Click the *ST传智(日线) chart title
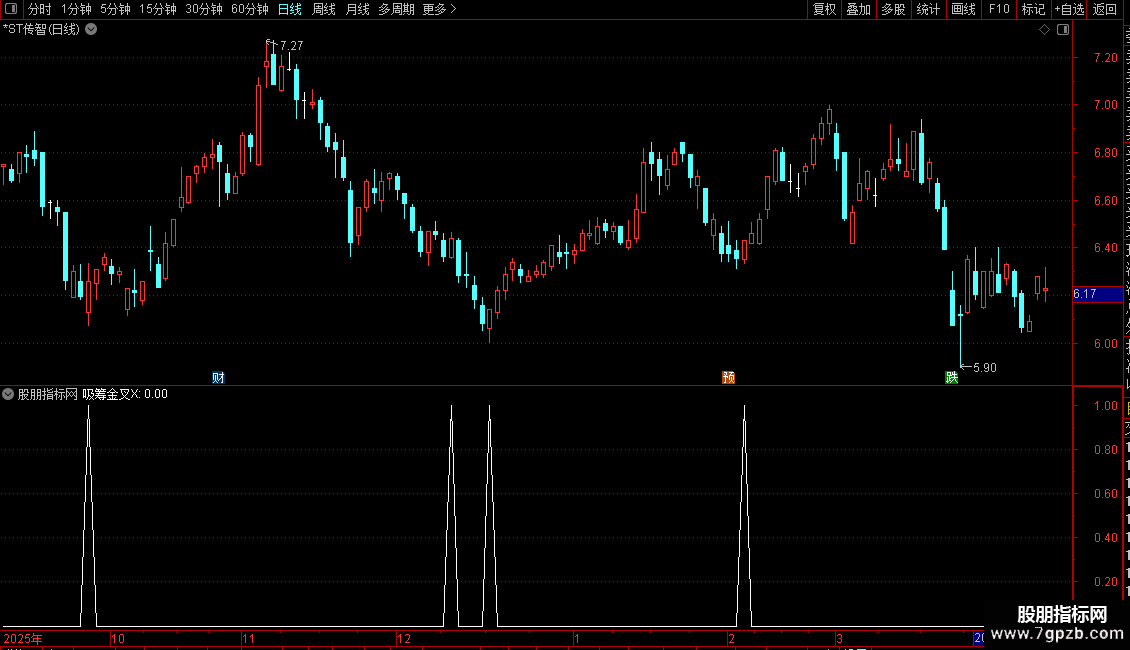The image size is (1130, 650). [x=41, y=30]
